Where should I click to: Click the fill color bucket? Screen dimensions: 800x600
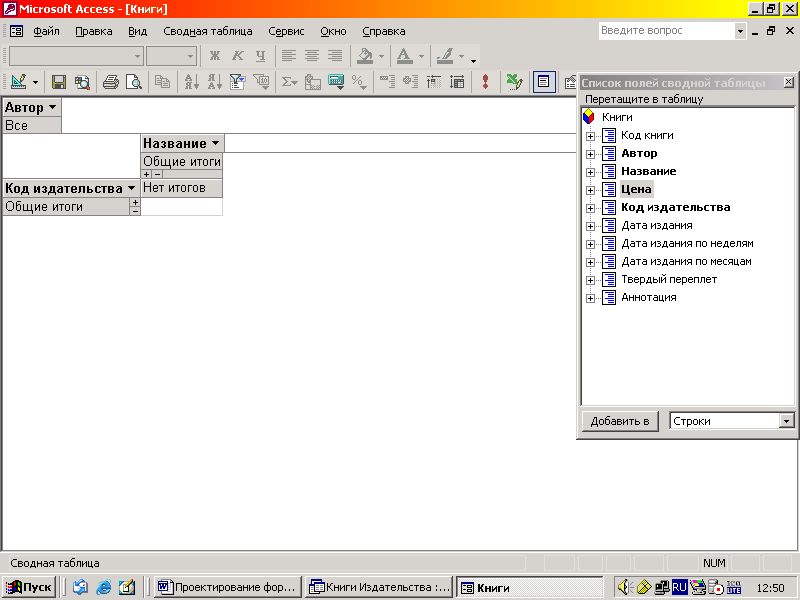pyautogui.click(x=365, y=56)
